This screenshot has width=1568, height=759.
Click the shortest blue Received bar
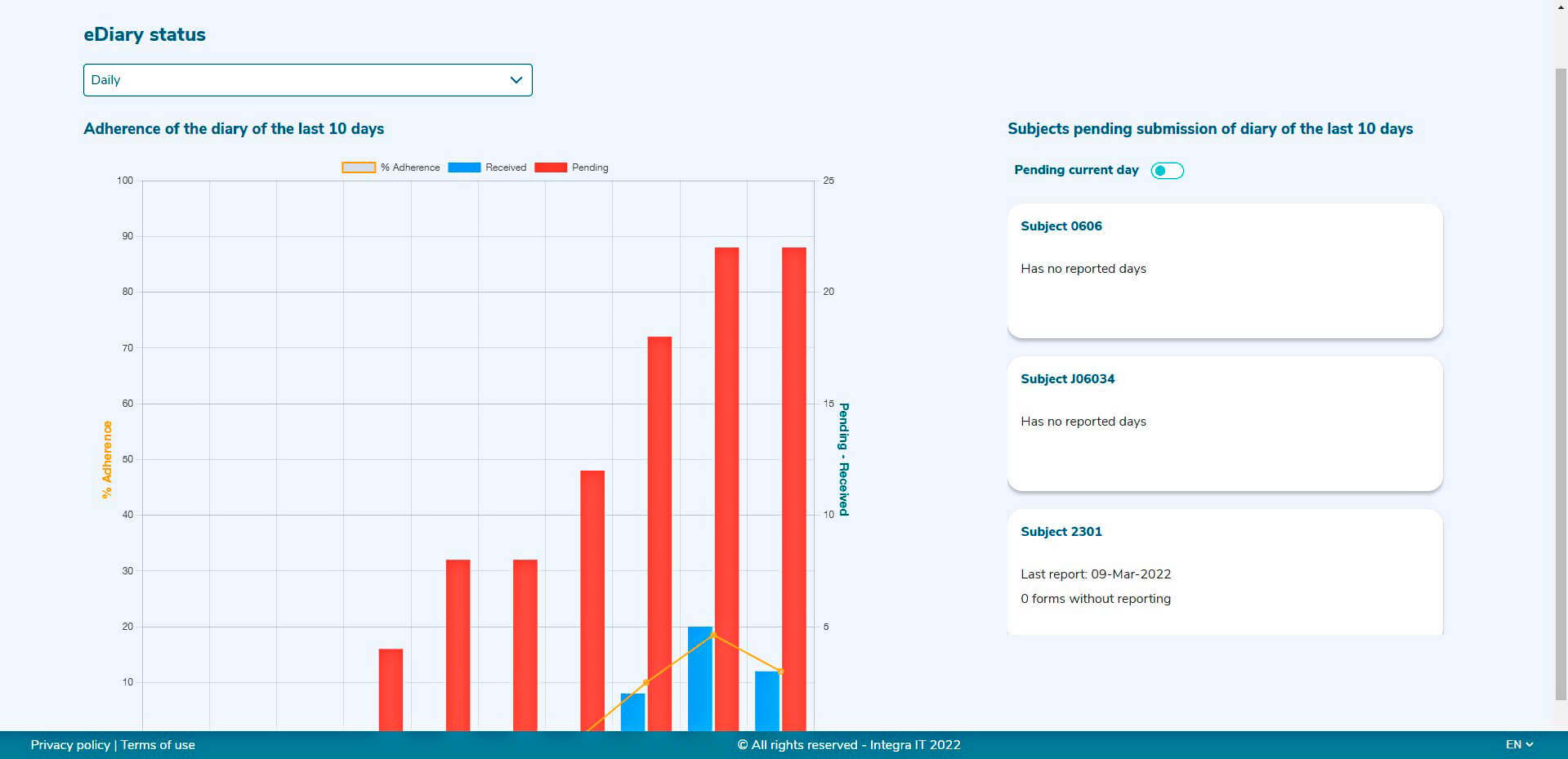[632, 712]
